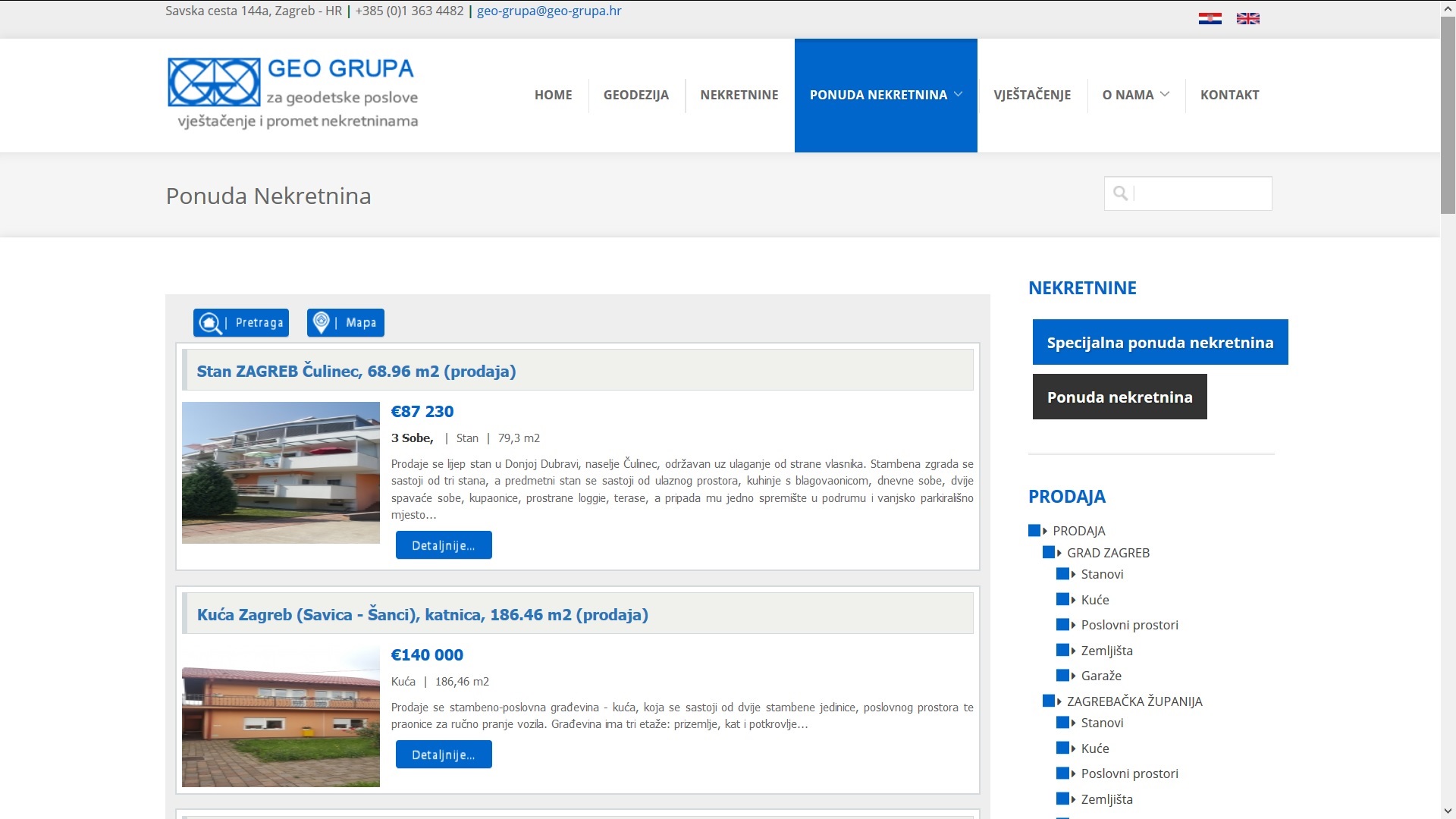Select Poslovni prostori under ZAGREBAČKA ŽUPANIJA

point(1129,773)
